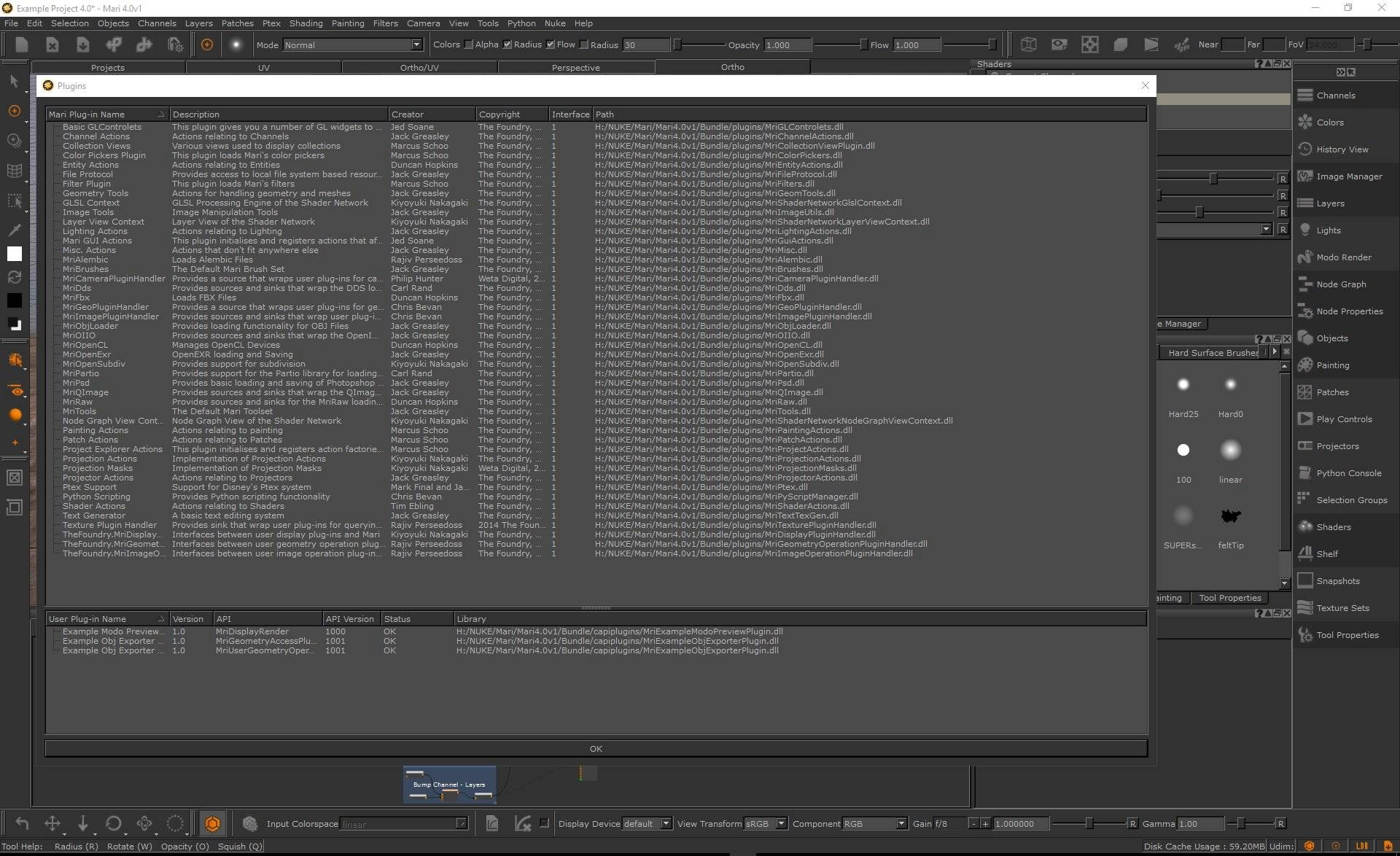Click the gain plus button
Screen dimensions: 1400x856
(985, 823)
